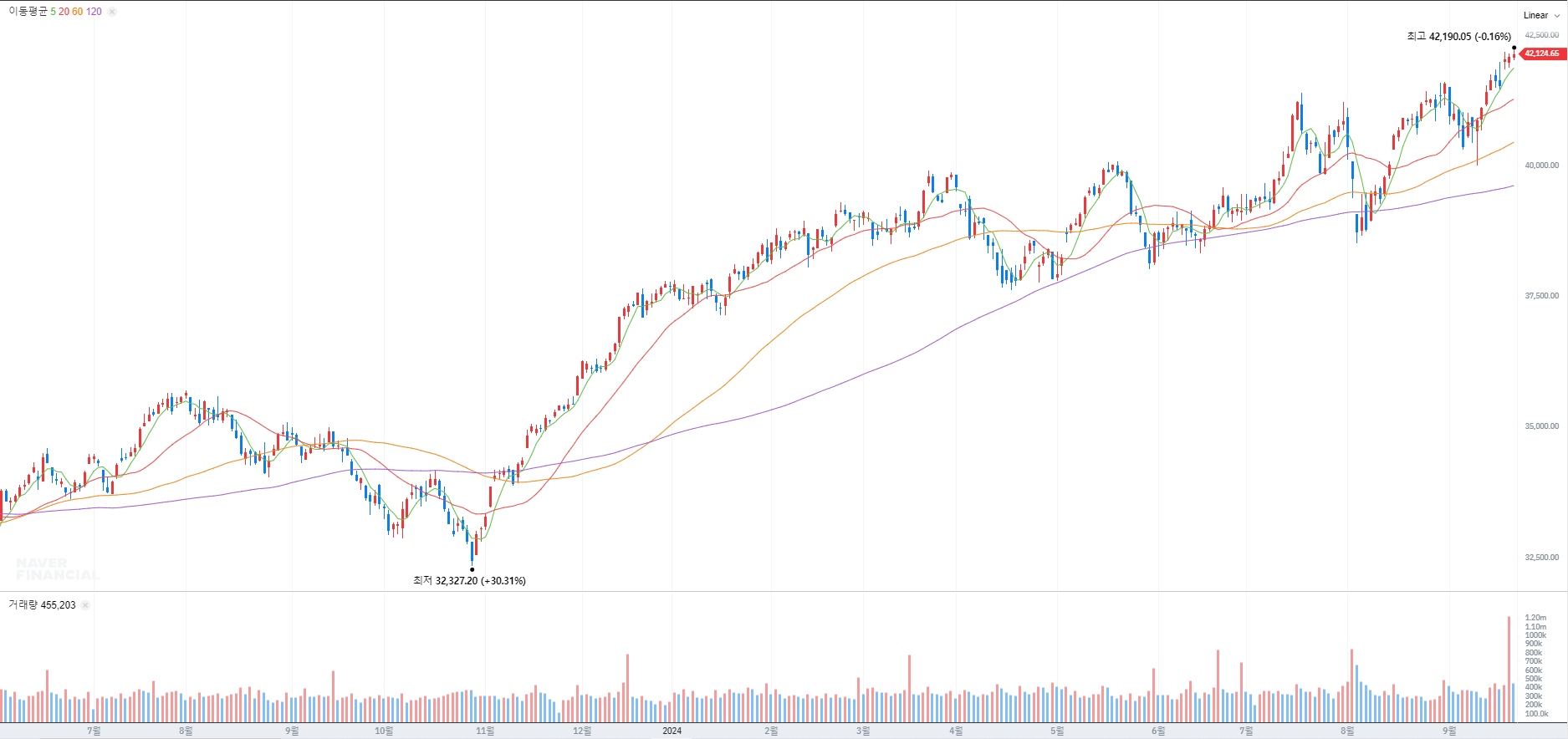Select the orange 60-day average period
Viewport: 1568px width, 739px height.
point(77,12)
